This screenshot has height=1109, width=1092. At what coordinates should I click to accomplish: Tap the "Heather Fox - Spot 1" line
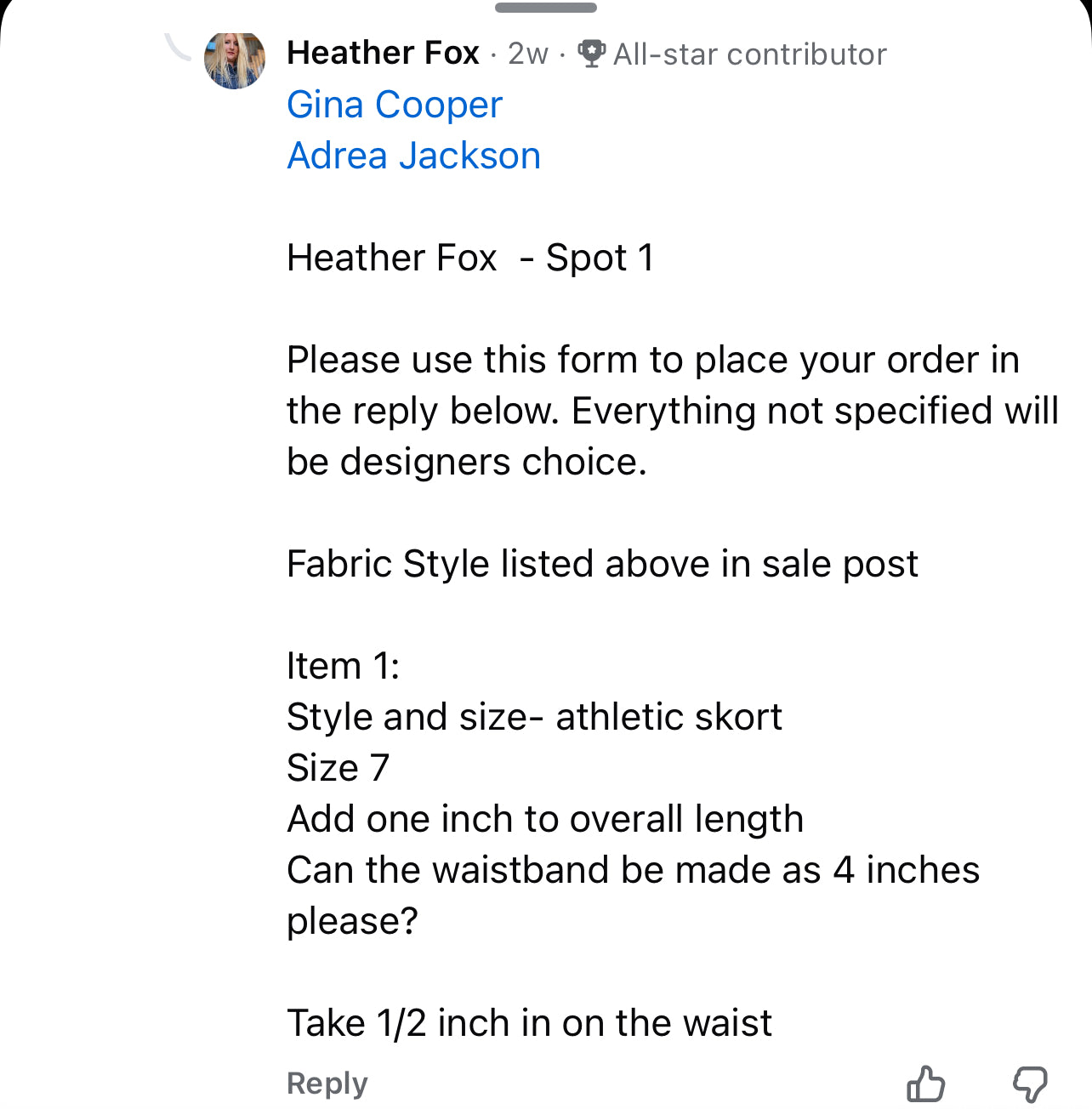point(470,258)
